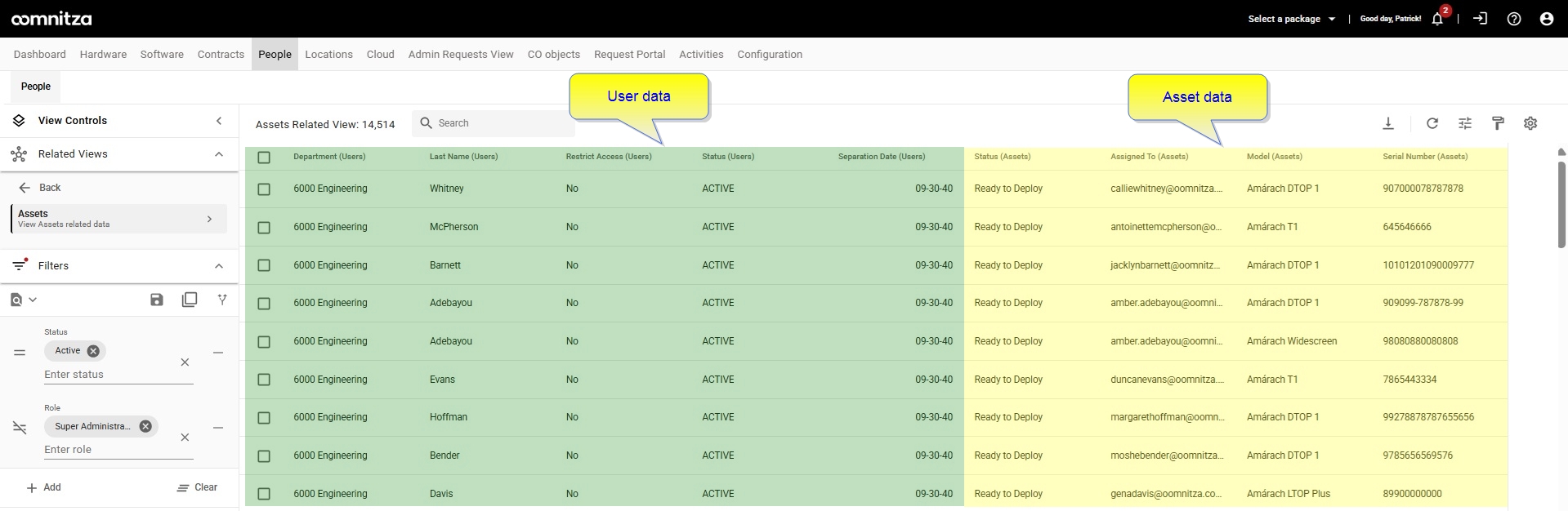Image resolution: width=1568 pixels, height=511 pixels.
Task: Sort by Last Name (Users) column header
Action: (463, 157)
